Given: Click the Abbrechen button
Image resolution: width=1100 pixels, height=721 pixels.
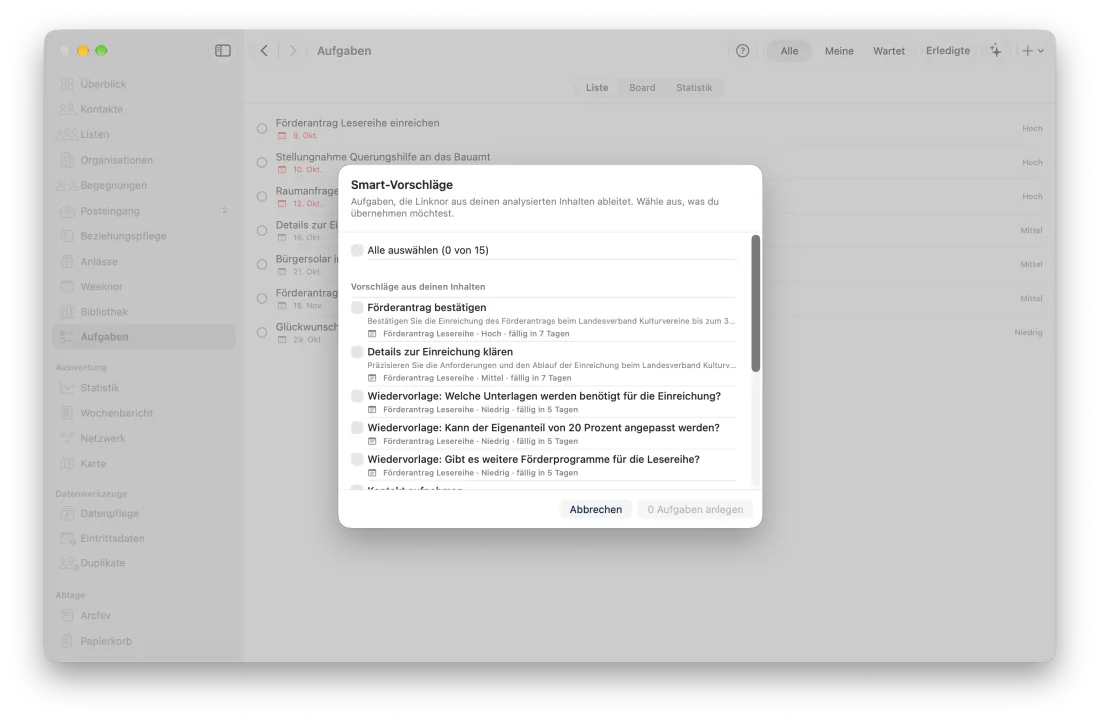Looking at the screenshot, I should (x=596, y=510).
